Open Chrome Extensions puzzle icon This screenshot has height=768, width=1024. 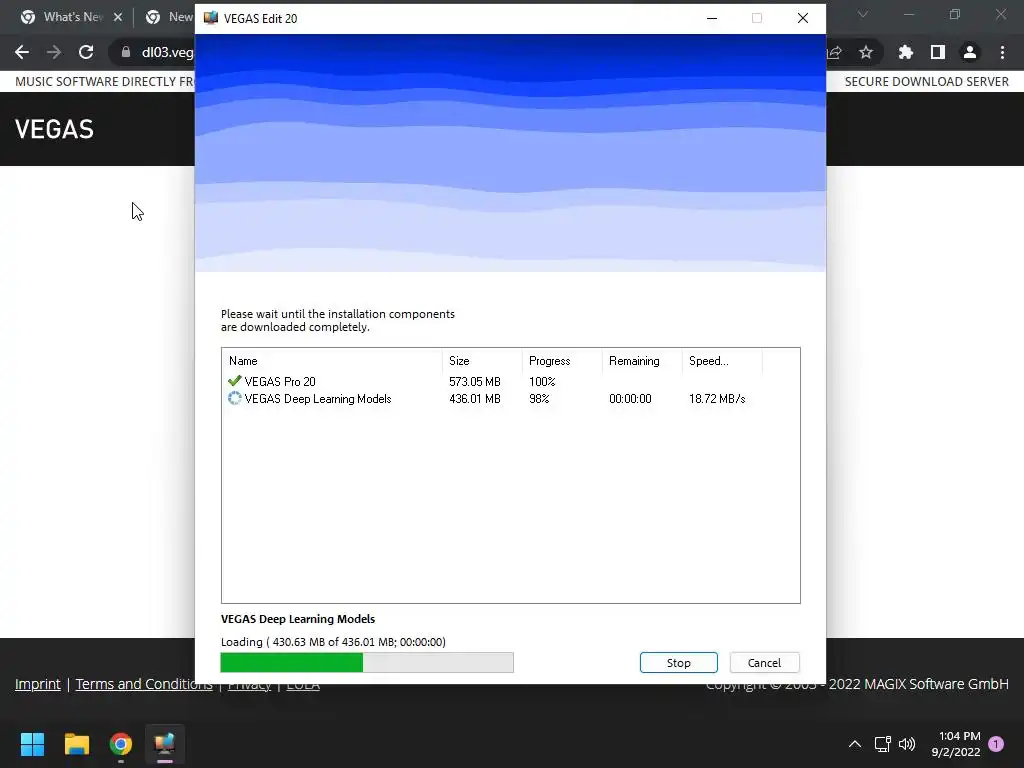(905, 52)
